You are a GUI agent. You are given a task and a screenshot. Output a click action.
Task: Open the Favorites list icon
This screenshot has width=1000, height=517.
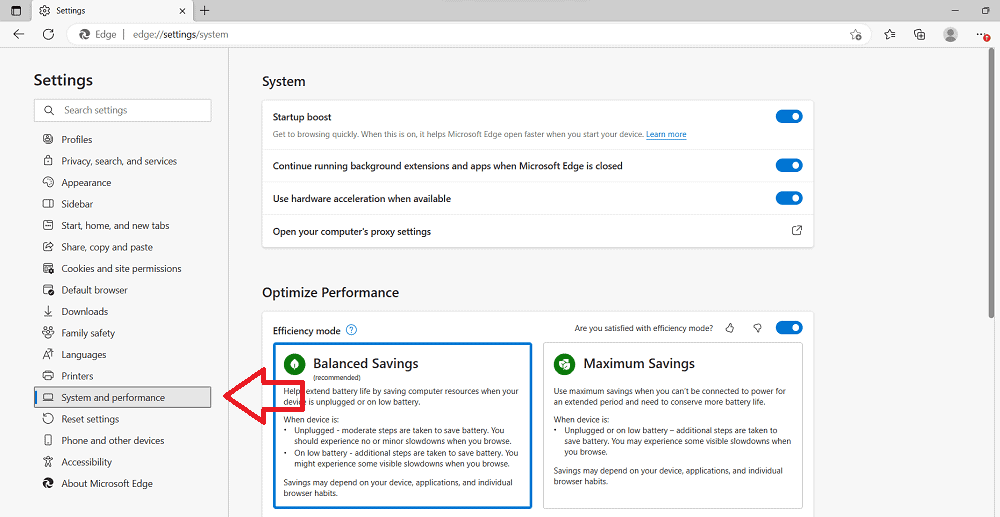[890, 34]
